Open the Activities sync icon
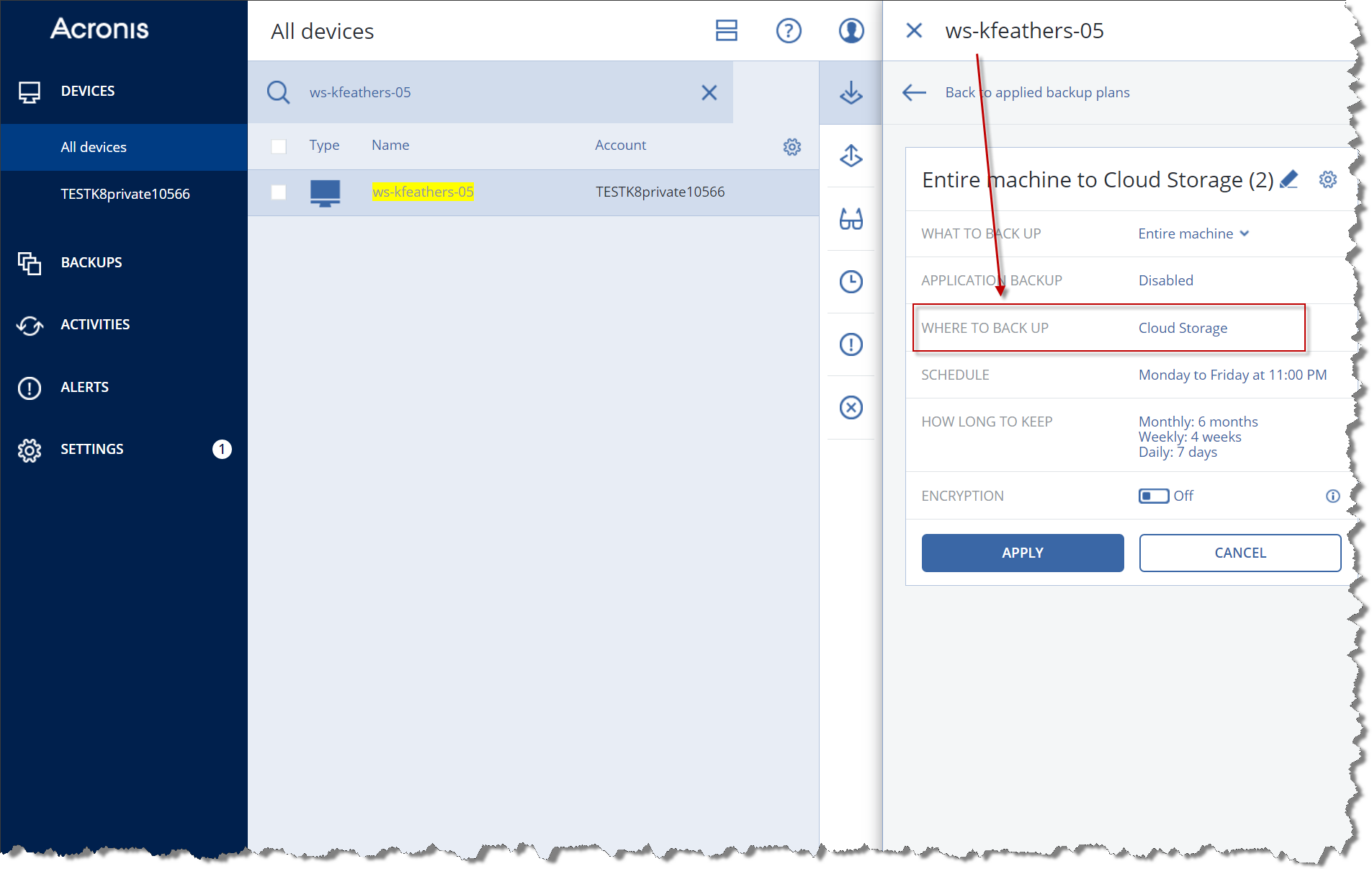Viewport: 1372px width, 869px height. 30,325
